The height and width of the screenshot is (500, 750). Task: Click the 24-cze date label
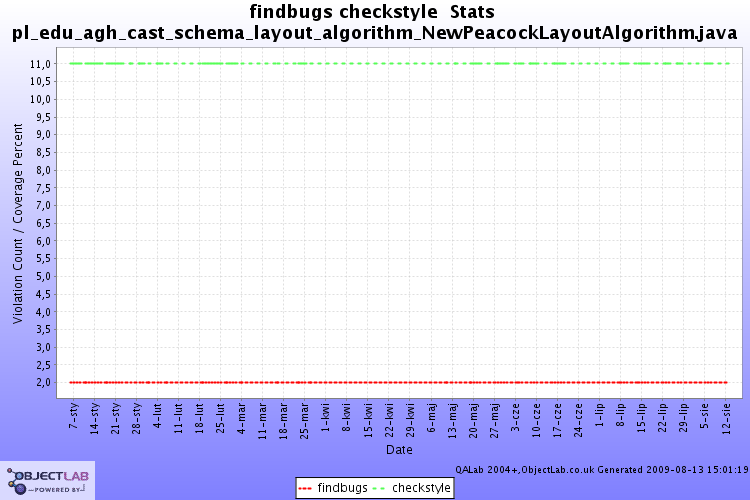[579, 420]
